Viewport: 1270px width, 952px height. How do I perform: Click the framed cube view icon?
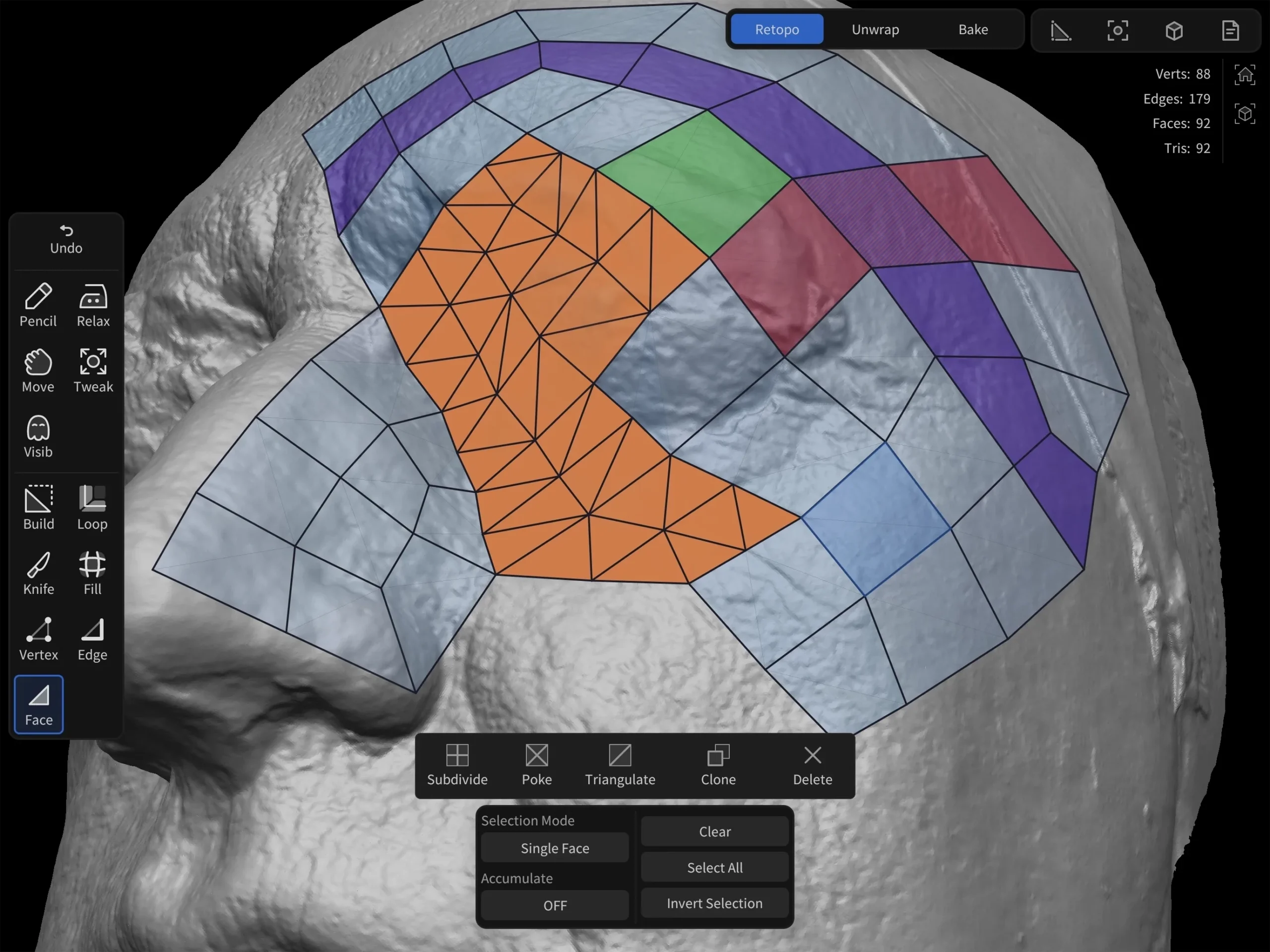point(1245,114)
